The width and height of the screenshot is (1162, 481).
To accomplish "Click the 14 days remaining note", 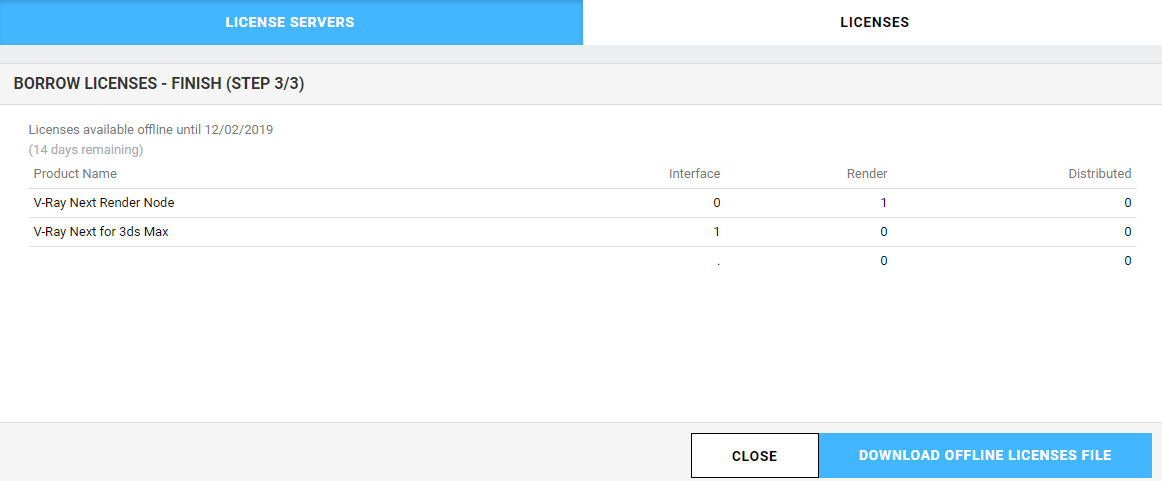I will [x=86, y=150].
